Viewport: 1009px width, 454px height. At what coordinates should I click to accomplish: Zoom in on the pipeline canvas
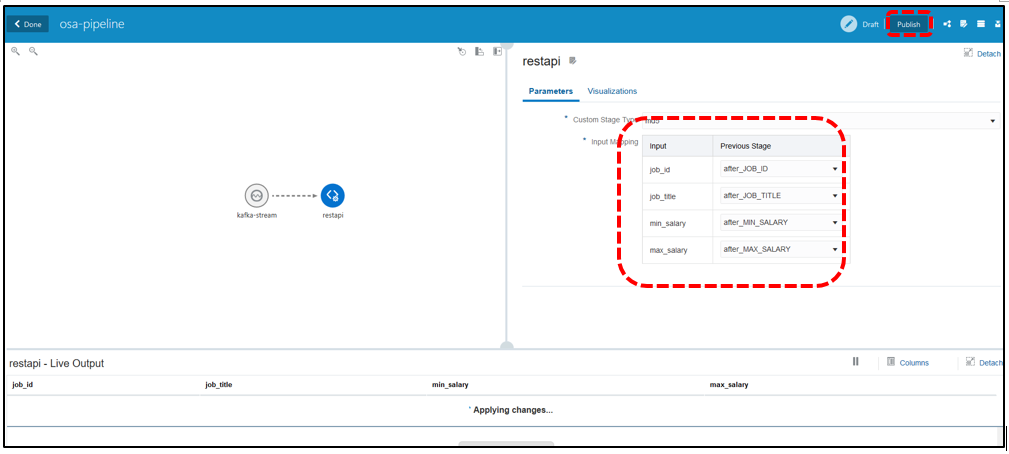point(15,51)
